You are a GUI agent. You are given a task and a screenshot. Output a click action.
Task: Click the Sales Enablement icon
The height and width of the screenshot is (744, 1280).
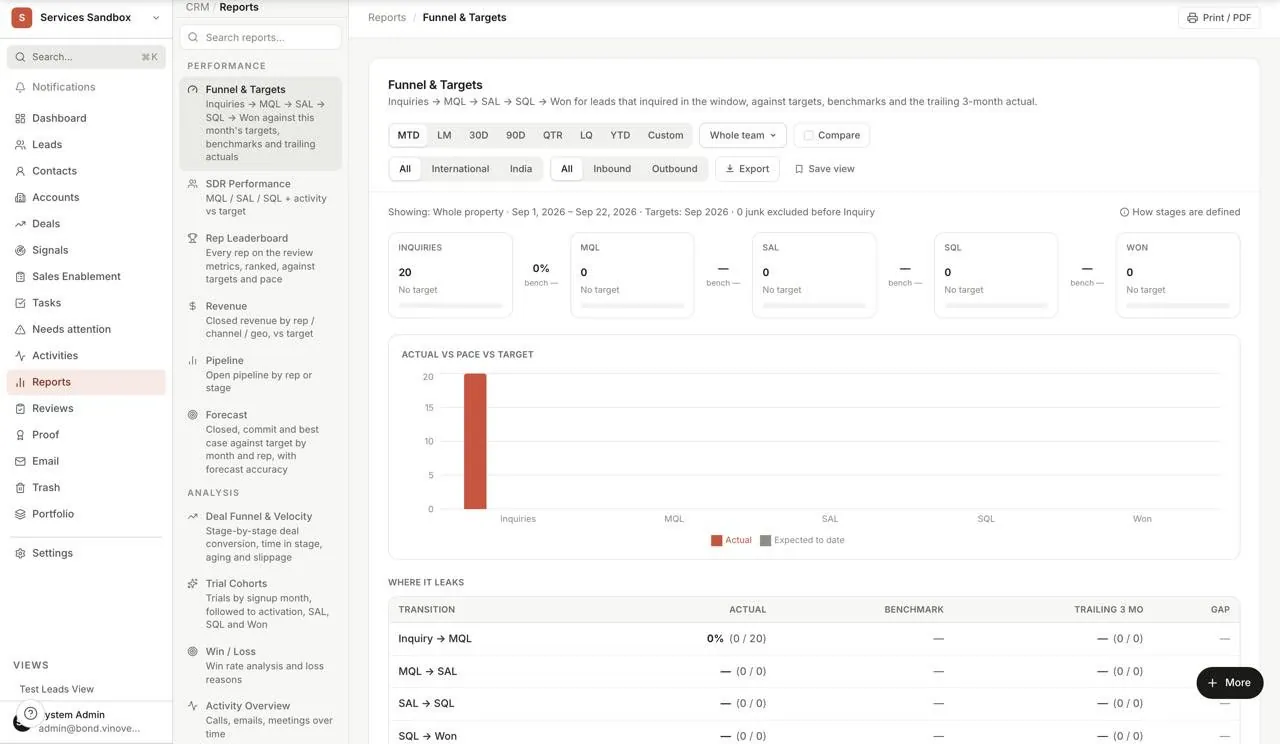pyautogui.click(x=20, y=277)
